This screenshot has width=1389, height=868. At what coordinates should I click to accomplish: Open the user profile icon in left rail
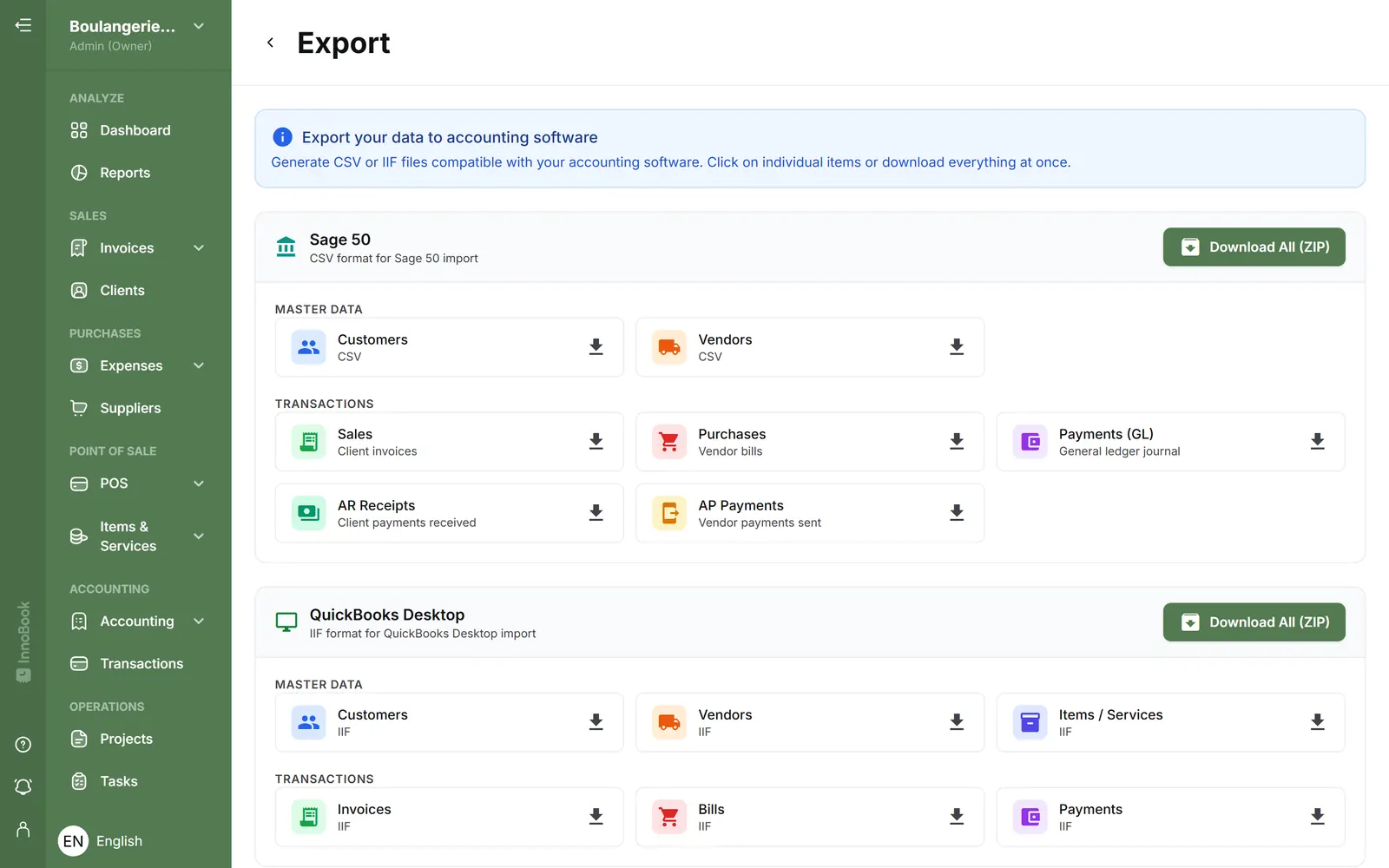[x=23, y=830]
